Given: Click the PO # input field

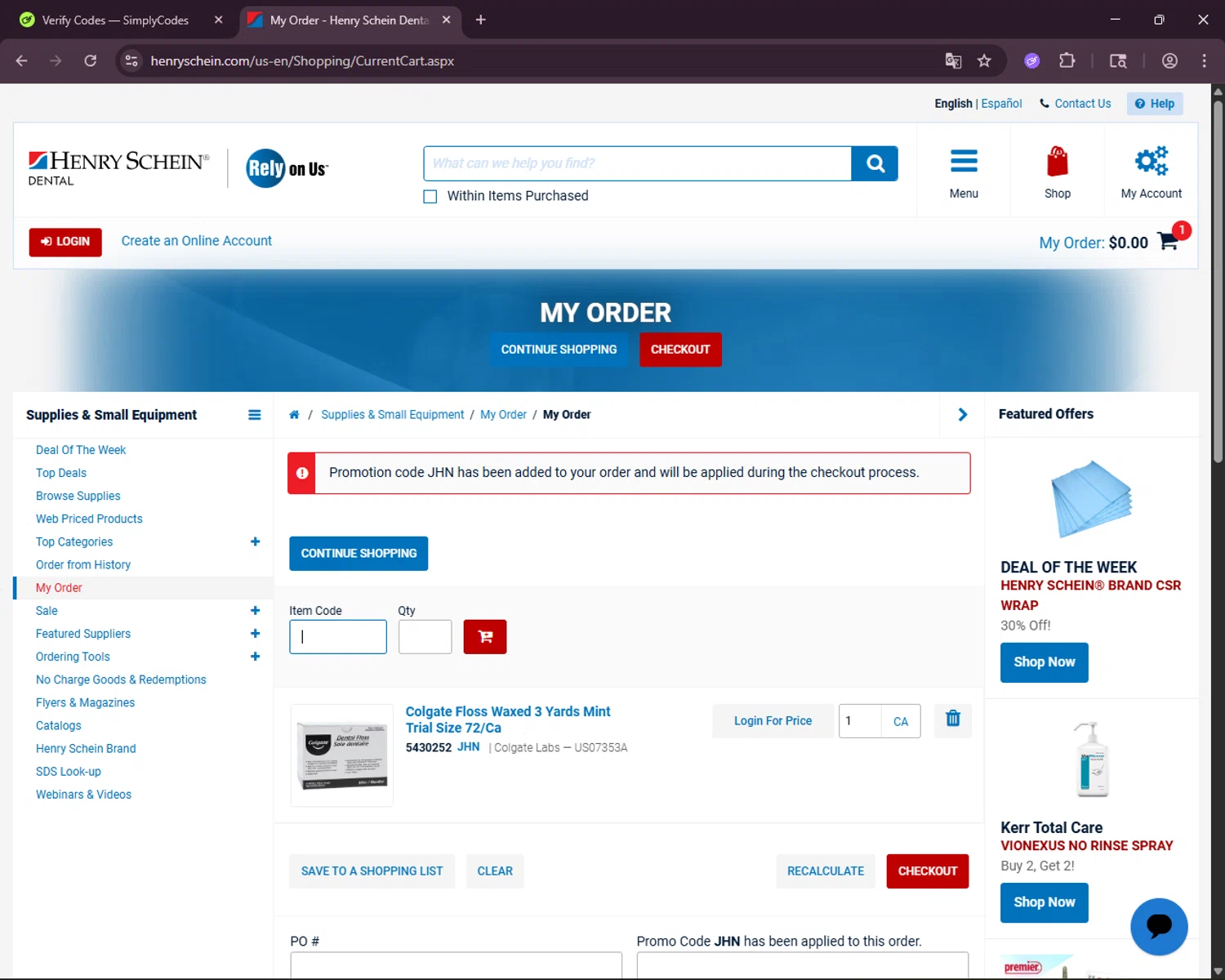Looking at the screenshot, I should (x=456, y=965).
